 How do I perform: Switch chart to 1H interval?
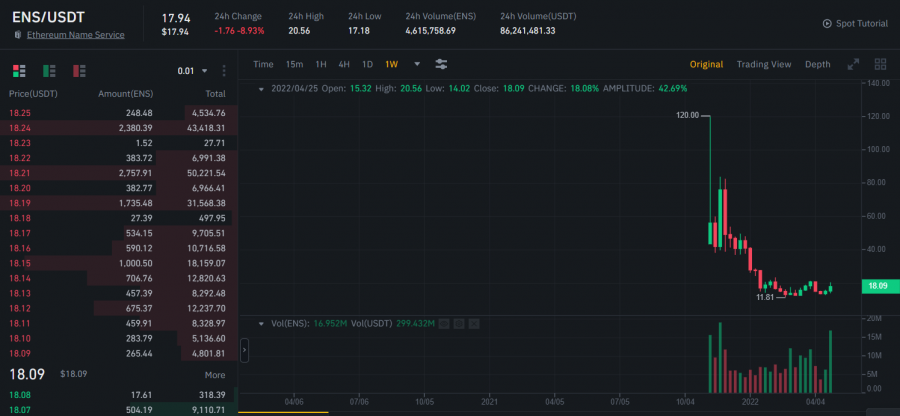click(321, 64)
